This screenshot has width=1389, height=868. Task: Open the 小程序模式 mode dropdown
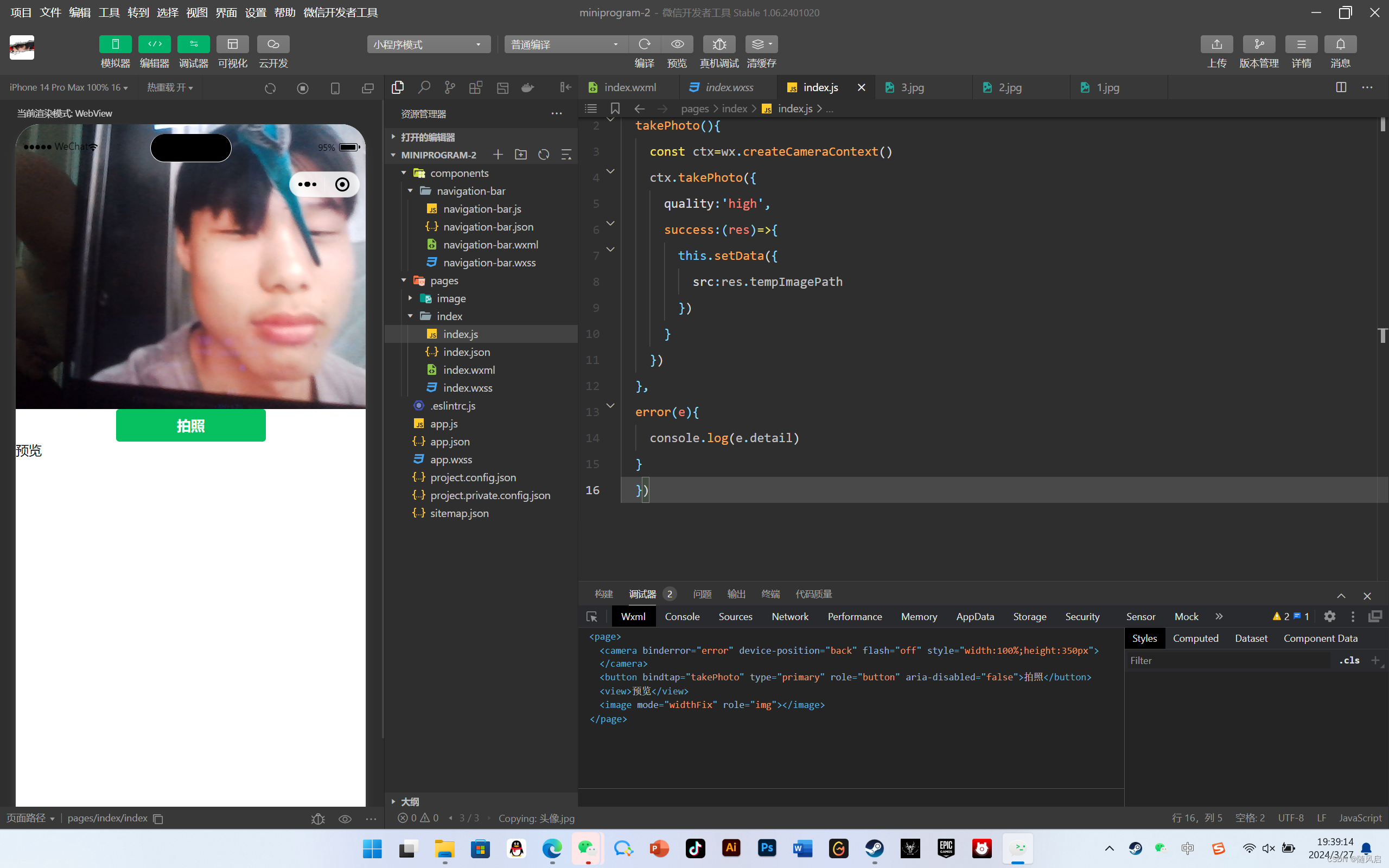click(428, 44)
